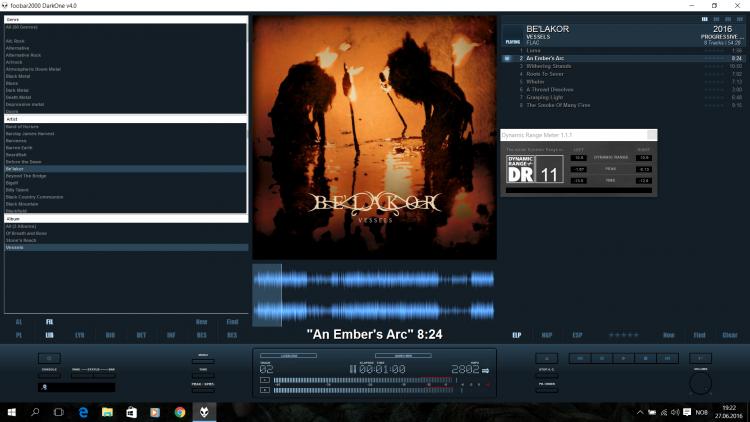Click the search field with magnifier icon
The width and height of the screenshot is (750, 422).
click(77, 387)
